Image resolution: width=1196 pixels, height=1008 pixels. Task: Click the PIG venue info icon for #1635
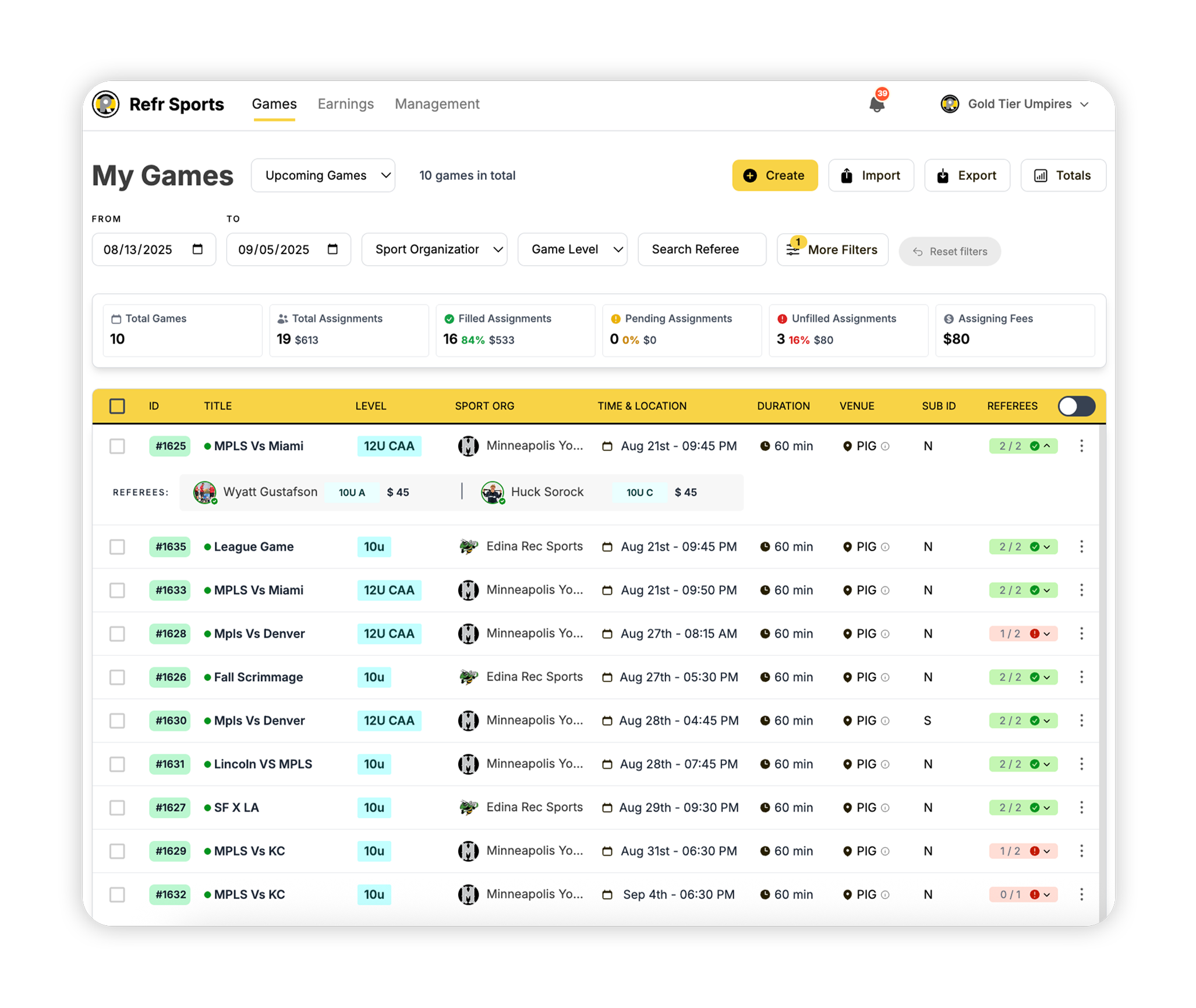click(x=885, y=547)
